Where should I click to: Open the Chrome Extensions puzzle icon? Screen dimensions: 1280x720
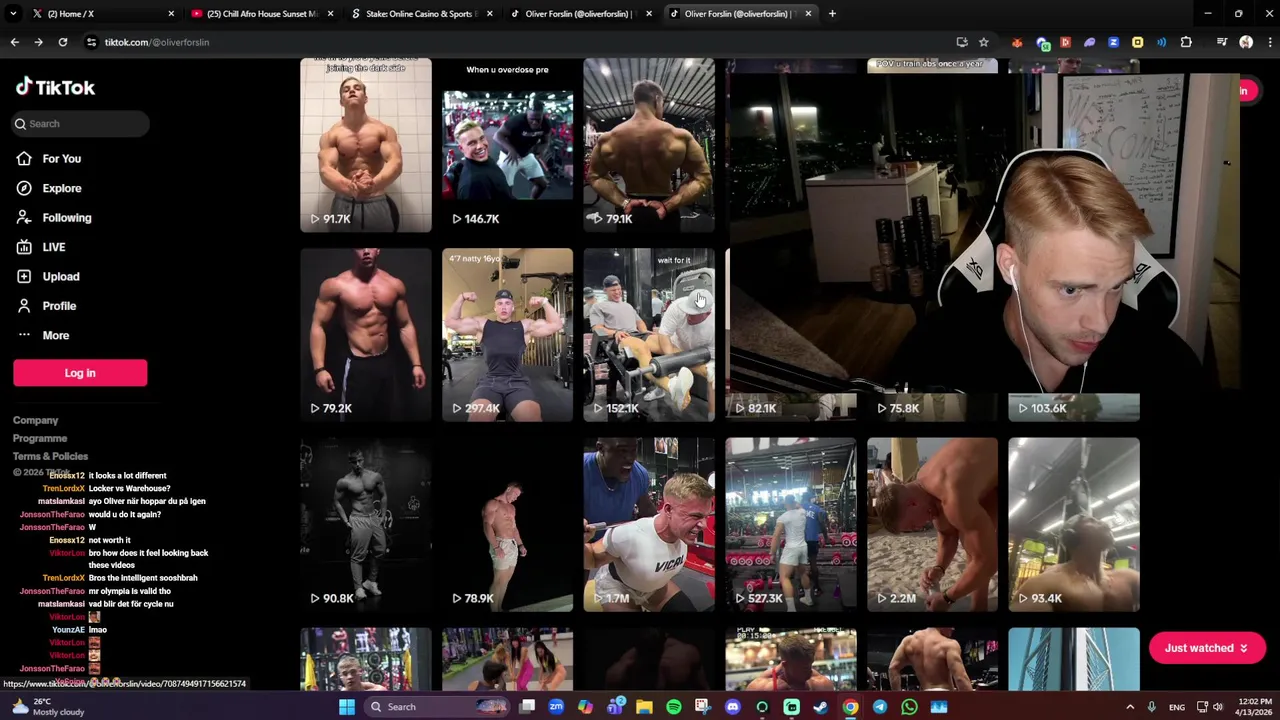pos(1186,42)
